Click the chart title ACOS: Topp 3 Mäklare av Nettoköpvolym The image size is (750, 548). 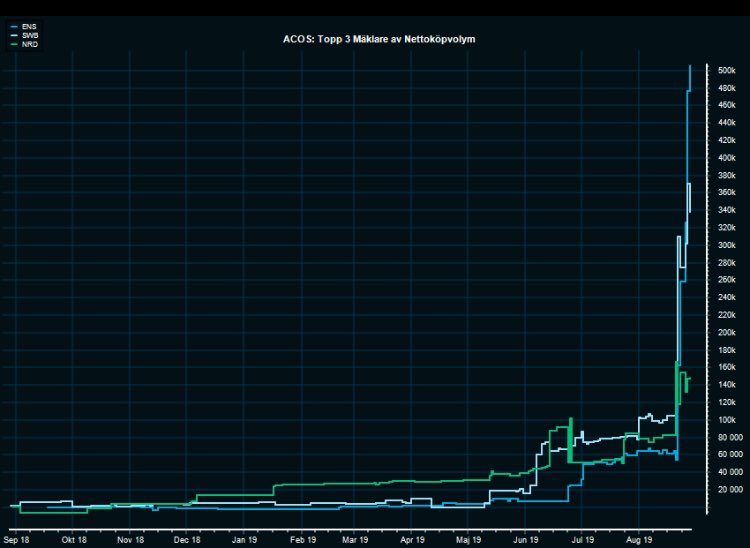tap(379, 39)
